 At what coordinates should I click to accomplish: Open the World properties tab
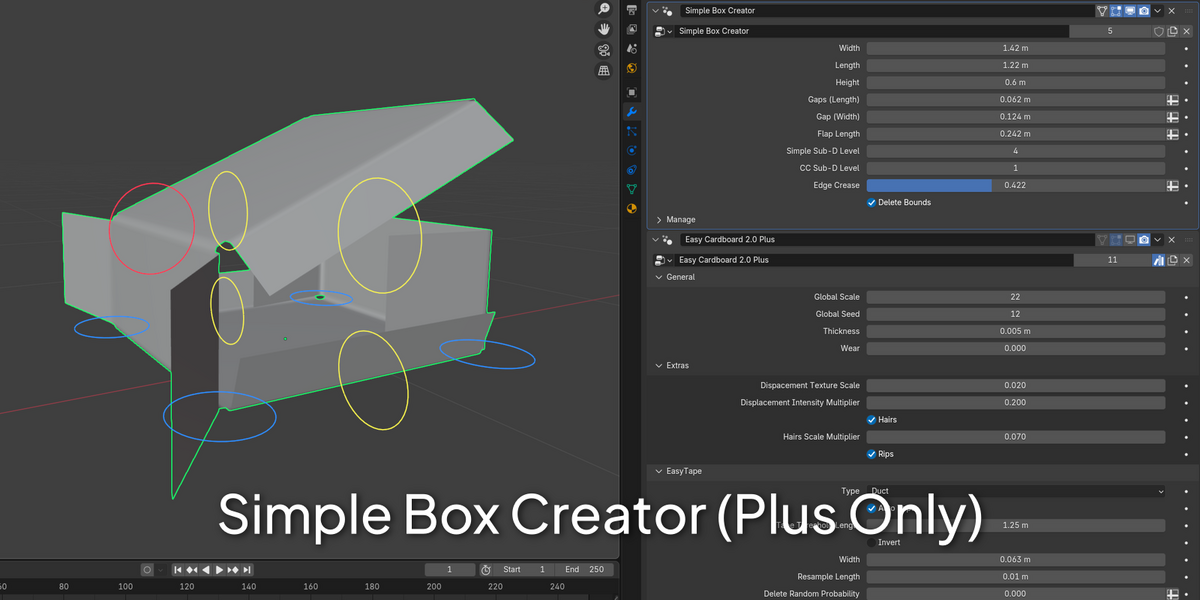(632, 69)
